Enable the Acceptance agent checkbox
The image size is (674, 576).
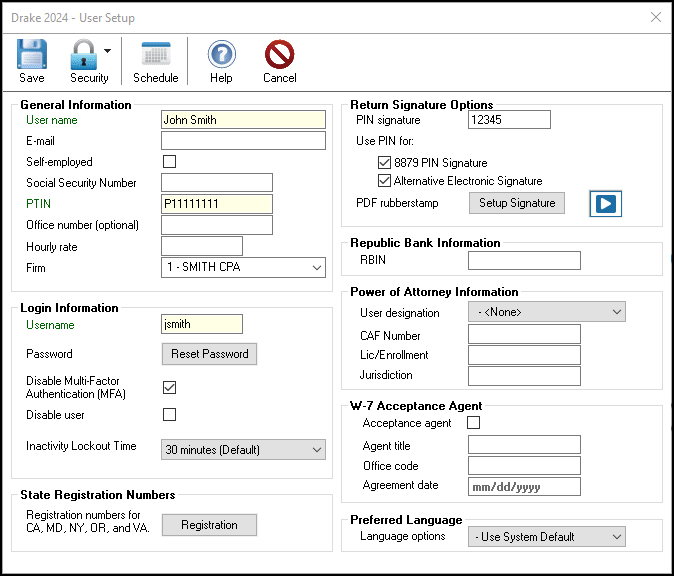coord(473,423)
